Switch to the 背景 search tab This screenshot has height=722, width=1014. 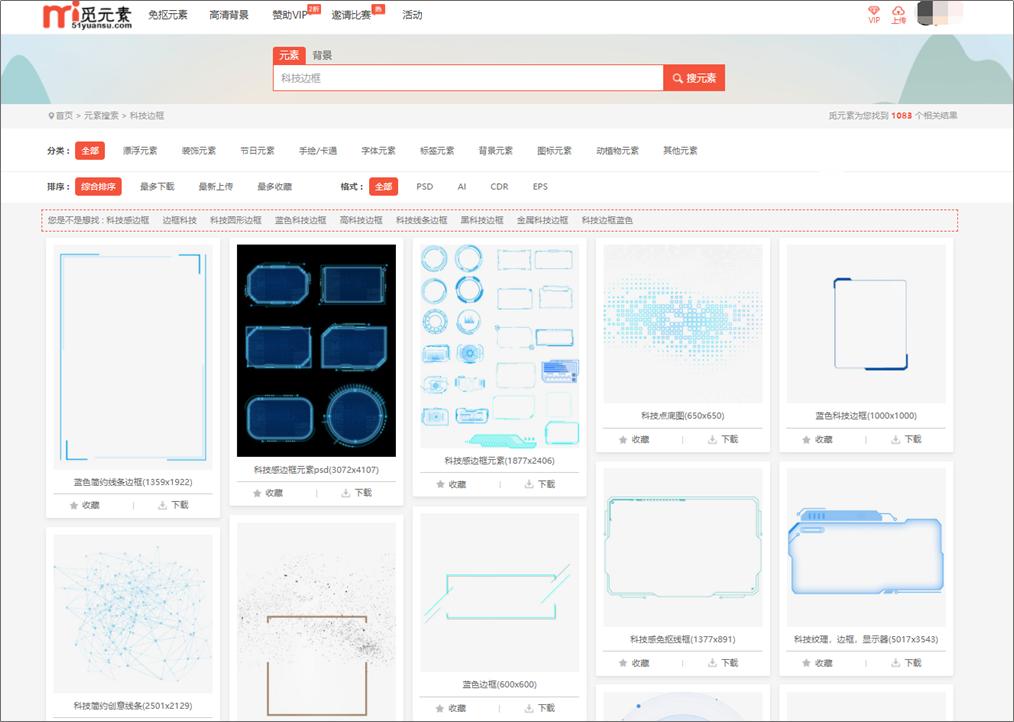click(x=325, y=55)
